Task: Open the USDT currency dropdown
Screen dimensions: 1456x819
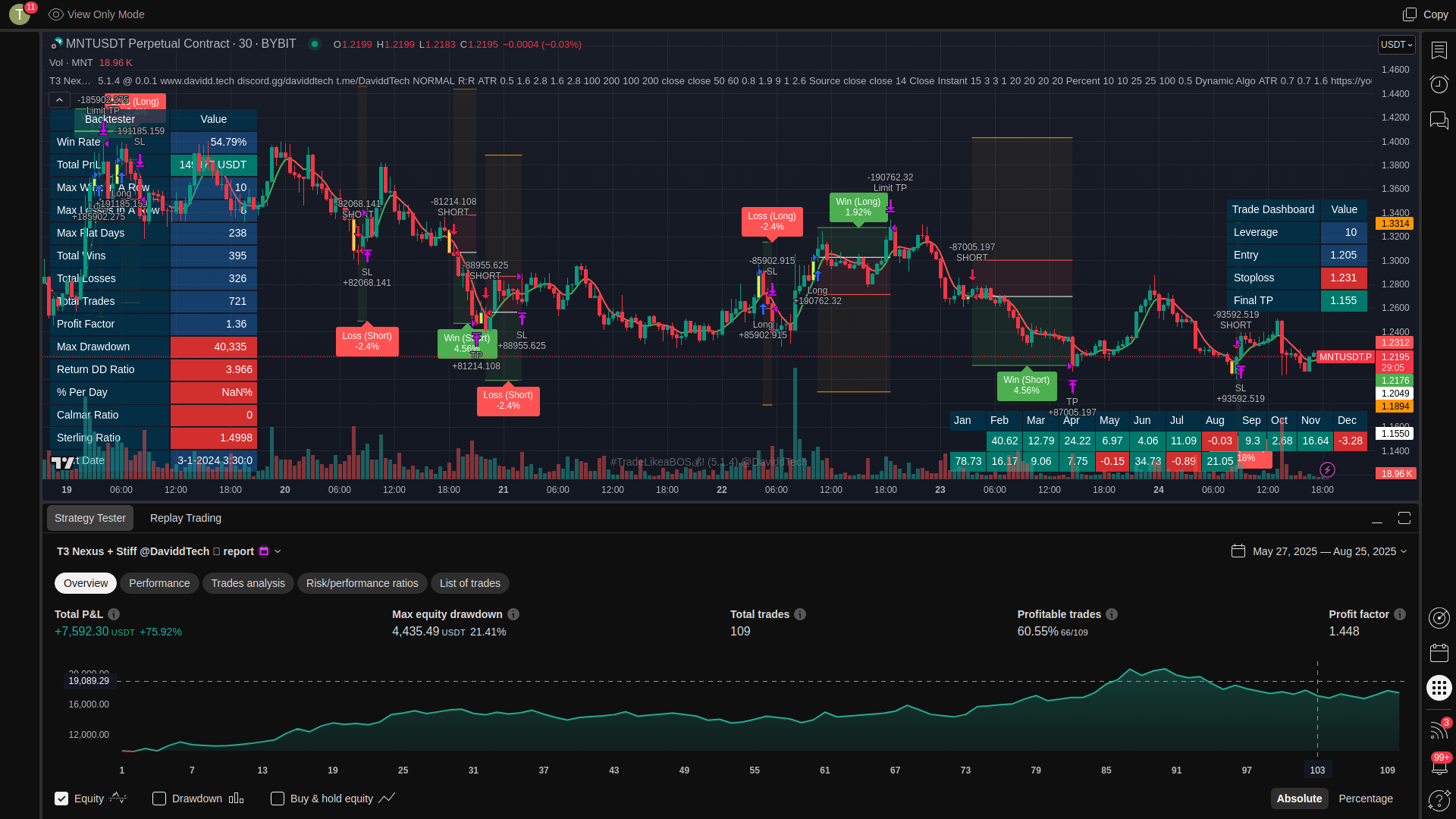Action: (1397, 45)
